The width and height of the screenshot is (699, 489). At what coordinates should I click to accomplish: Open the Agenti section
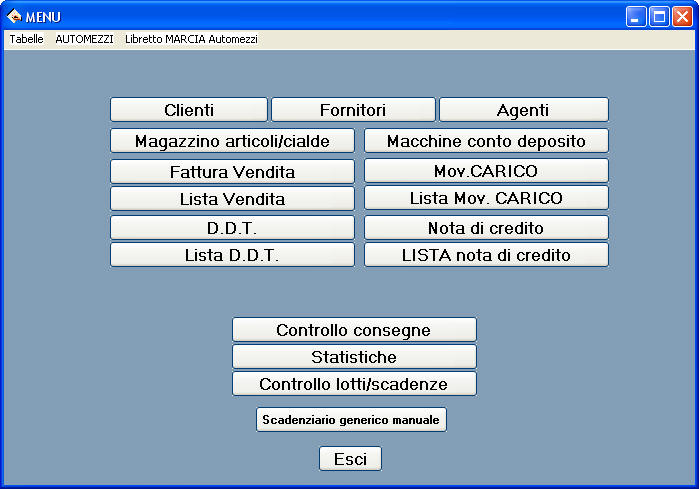pyautogui.click(x=524, y=110)
